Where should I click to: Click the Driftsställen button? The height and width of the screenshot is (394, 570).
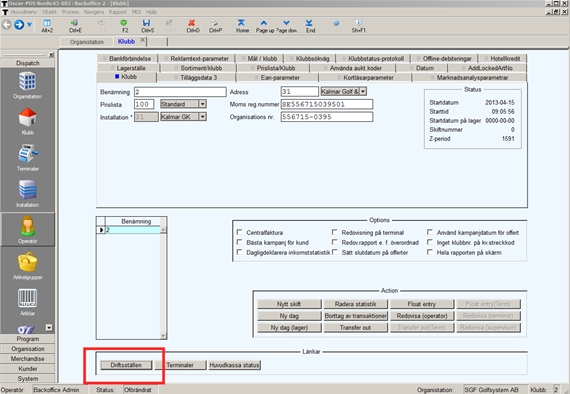tap(126, 365)
